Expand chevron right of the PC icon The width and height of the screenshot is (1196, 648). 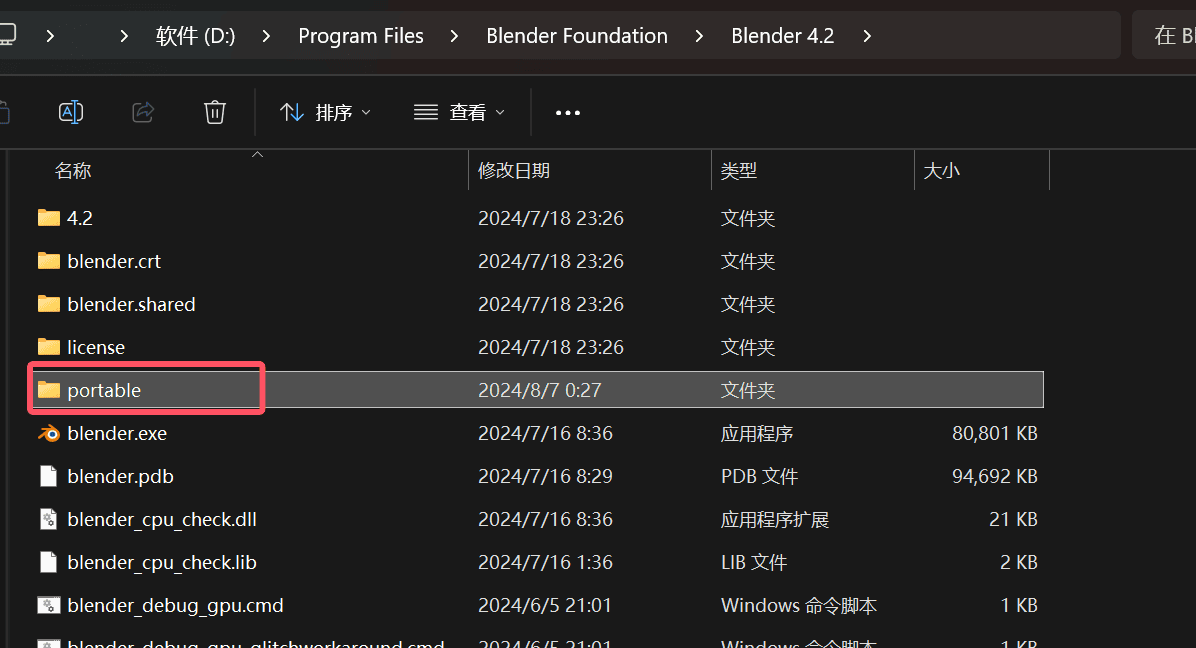(50, 36)
